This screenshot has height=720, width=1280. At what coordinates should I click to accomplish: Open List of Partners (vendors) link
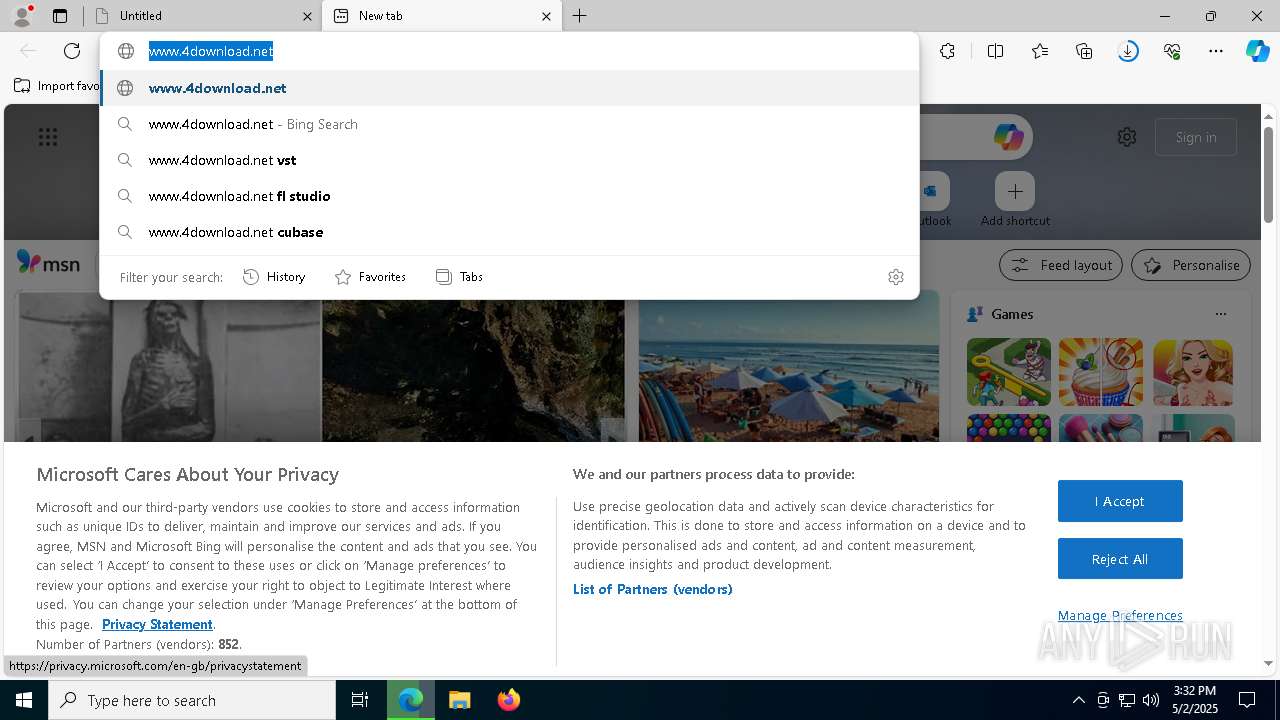653,589
